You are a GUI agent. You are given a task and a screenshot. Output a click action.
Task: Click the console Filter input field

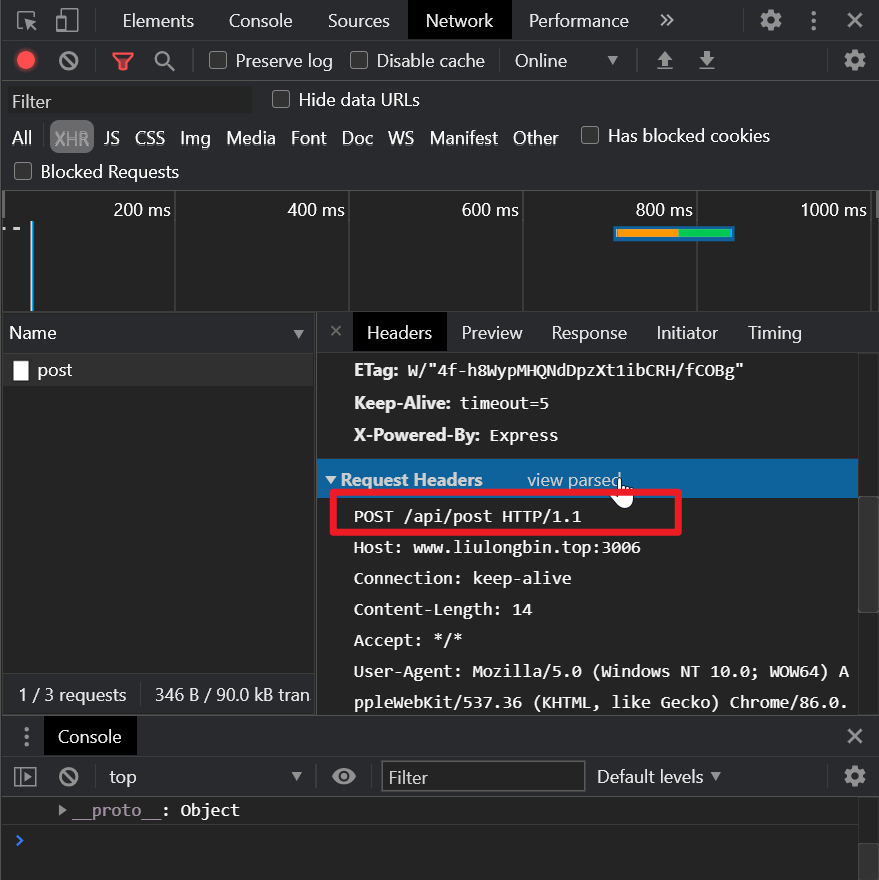[483, 777]
